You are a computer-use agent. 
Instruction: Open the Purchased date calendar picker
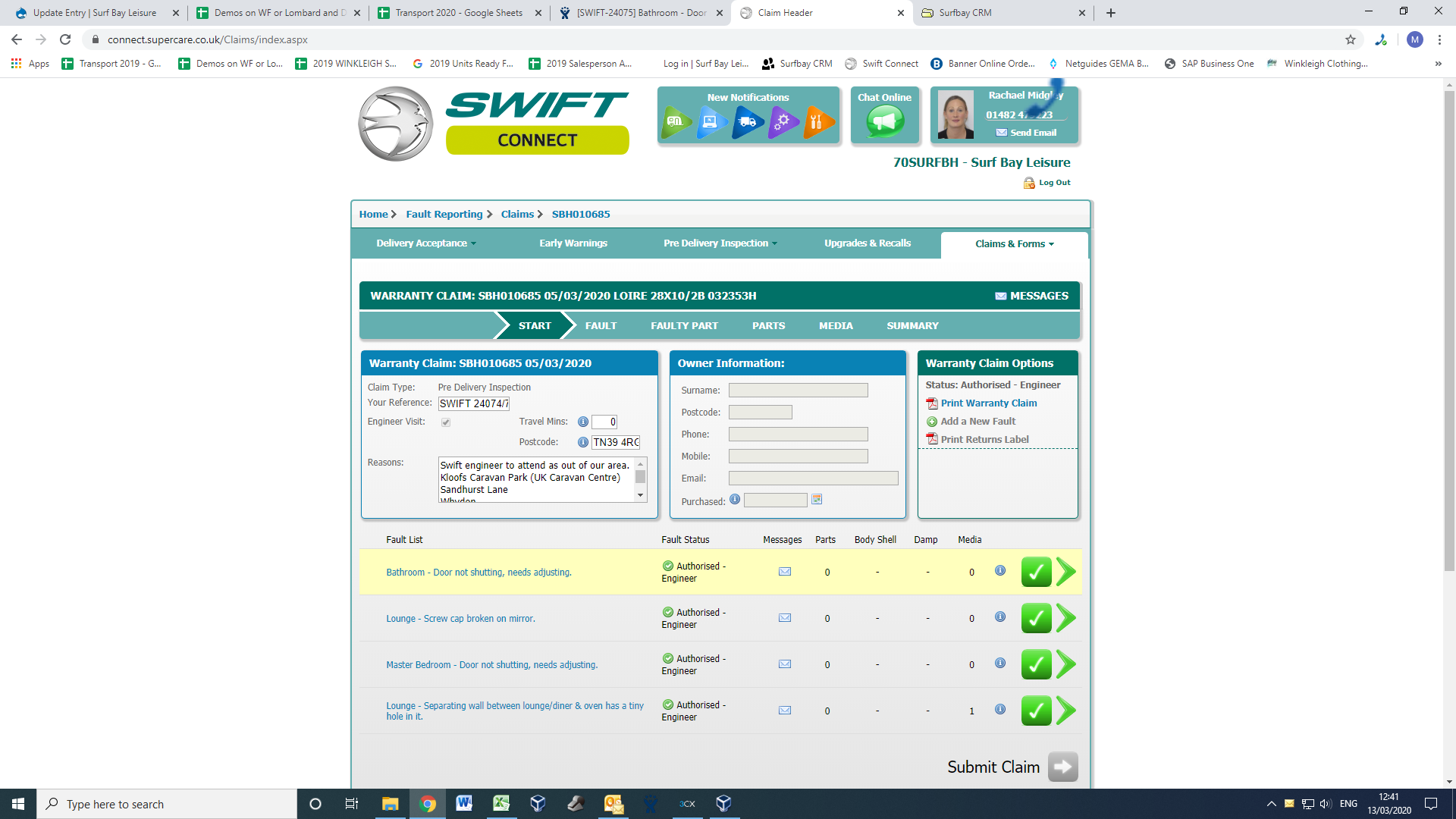(x=817, y=500)
